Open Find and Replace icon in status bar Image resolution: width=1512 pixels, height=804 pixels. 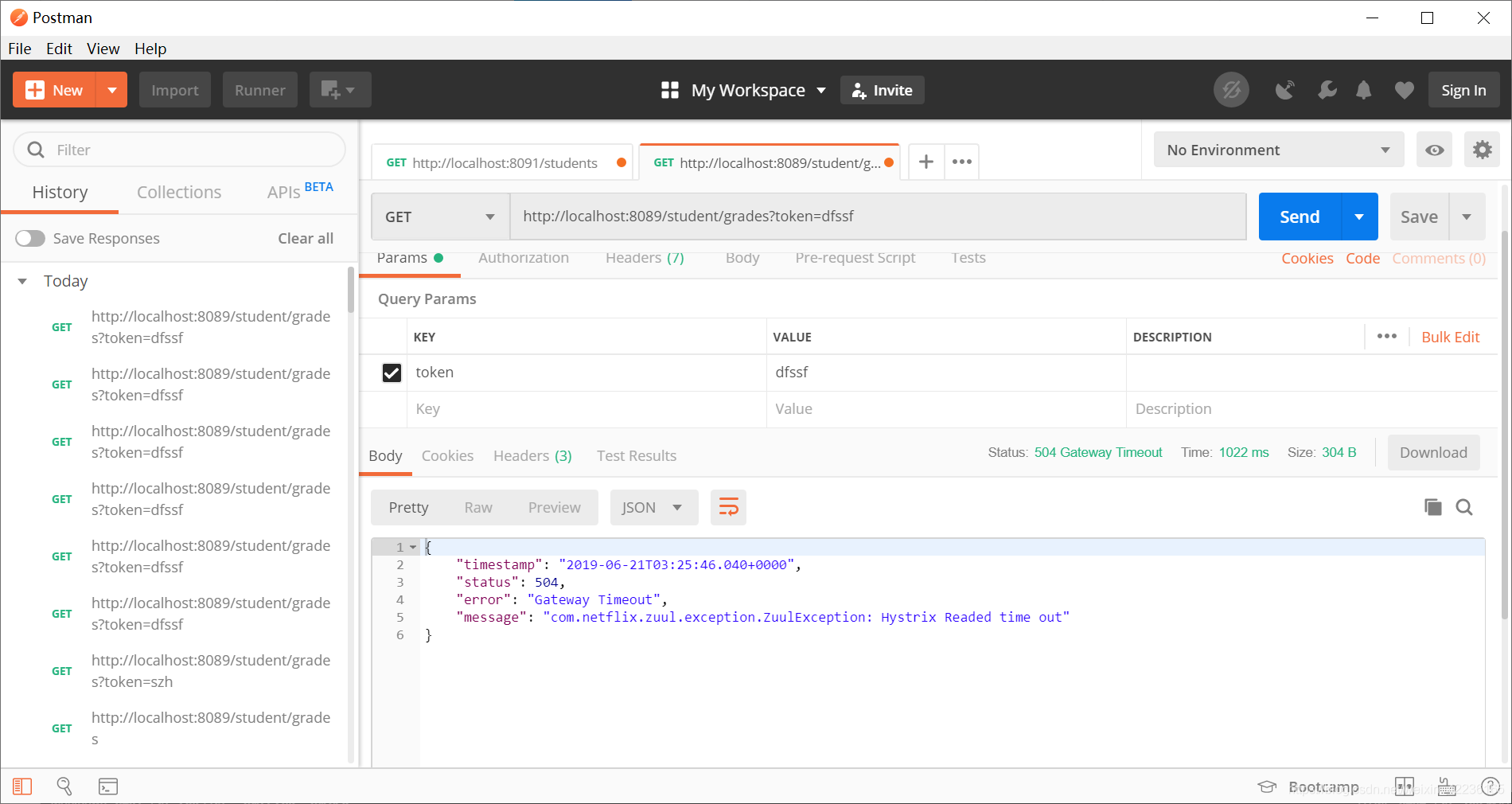[x=64, y=786]
